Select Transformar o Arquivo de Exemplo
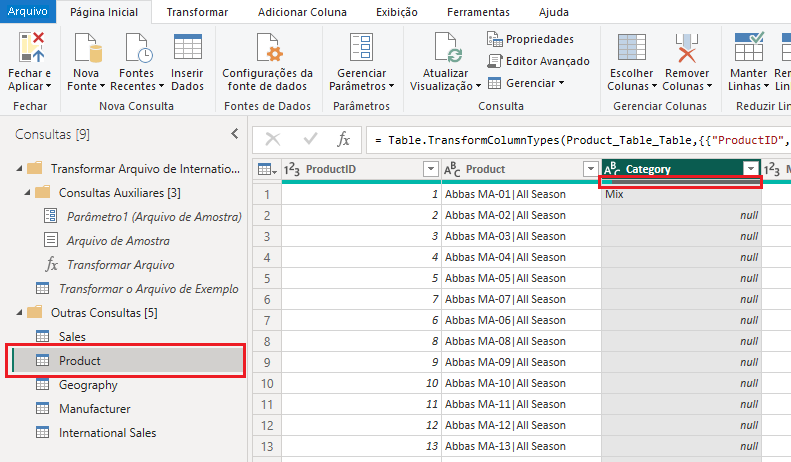791x462 pixels. point(137,289)
